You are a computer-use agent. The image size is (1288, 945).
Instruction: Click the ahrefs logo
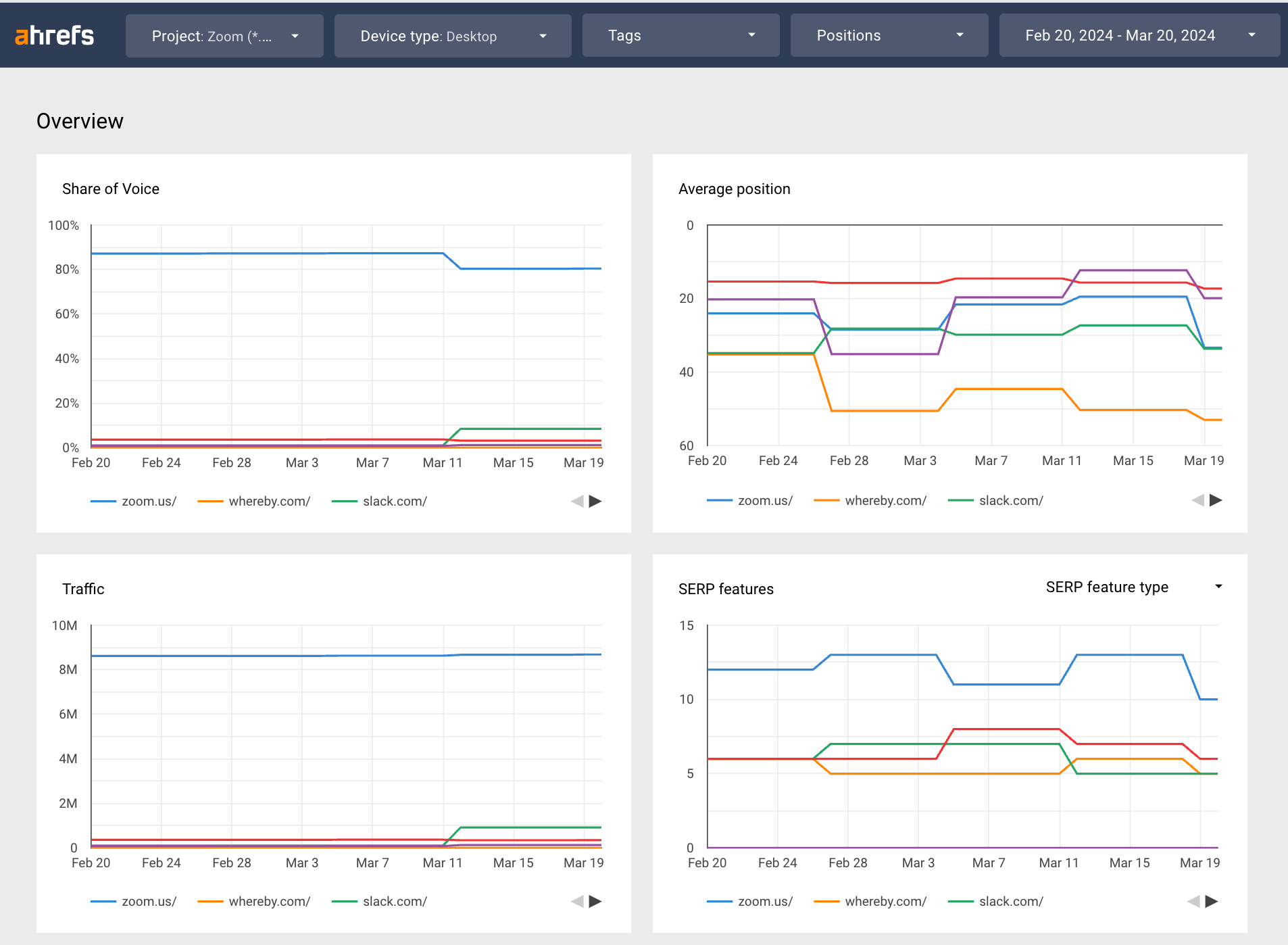(x=54, y=35)
